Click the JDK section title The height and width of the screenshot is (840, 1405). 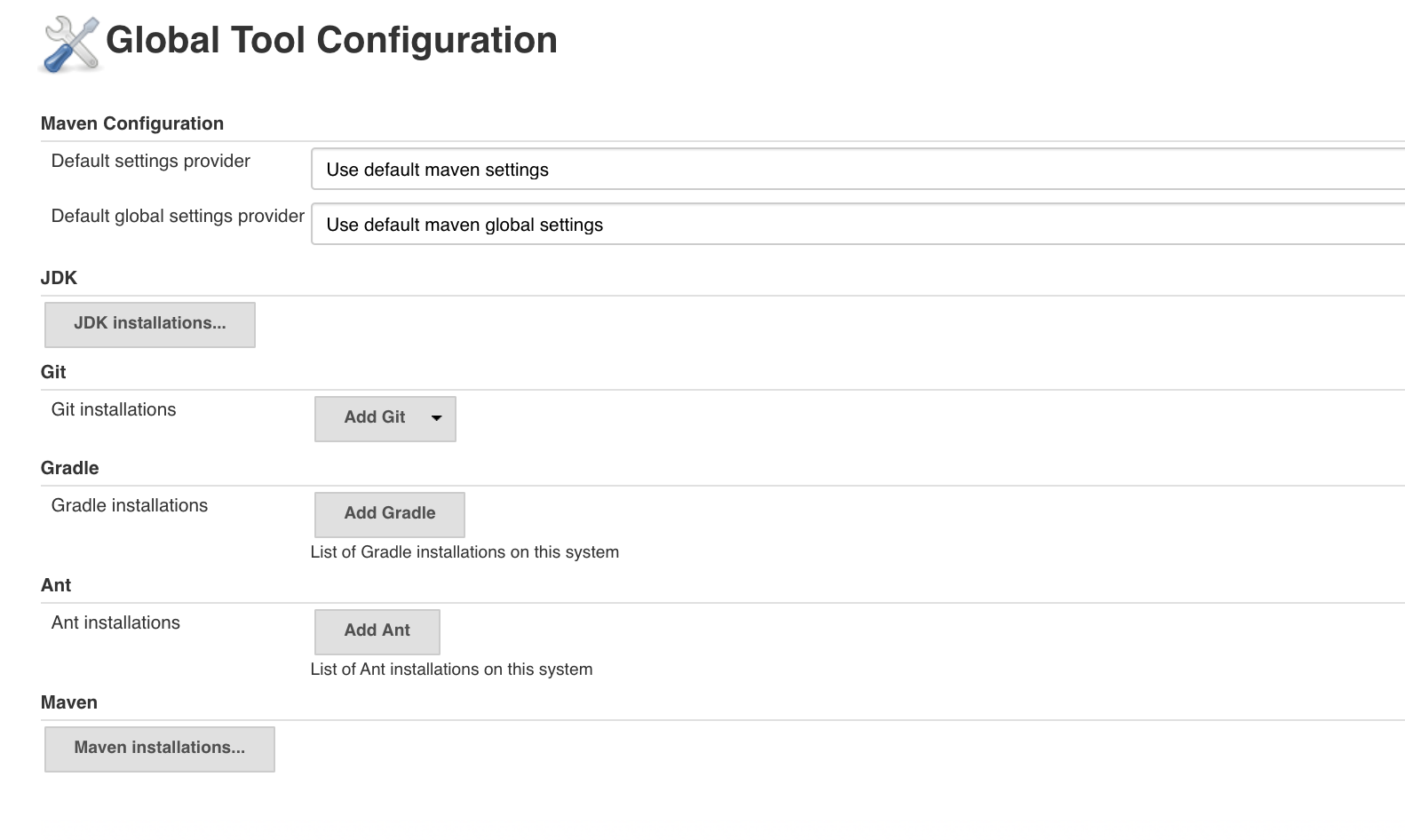[59, 278]
